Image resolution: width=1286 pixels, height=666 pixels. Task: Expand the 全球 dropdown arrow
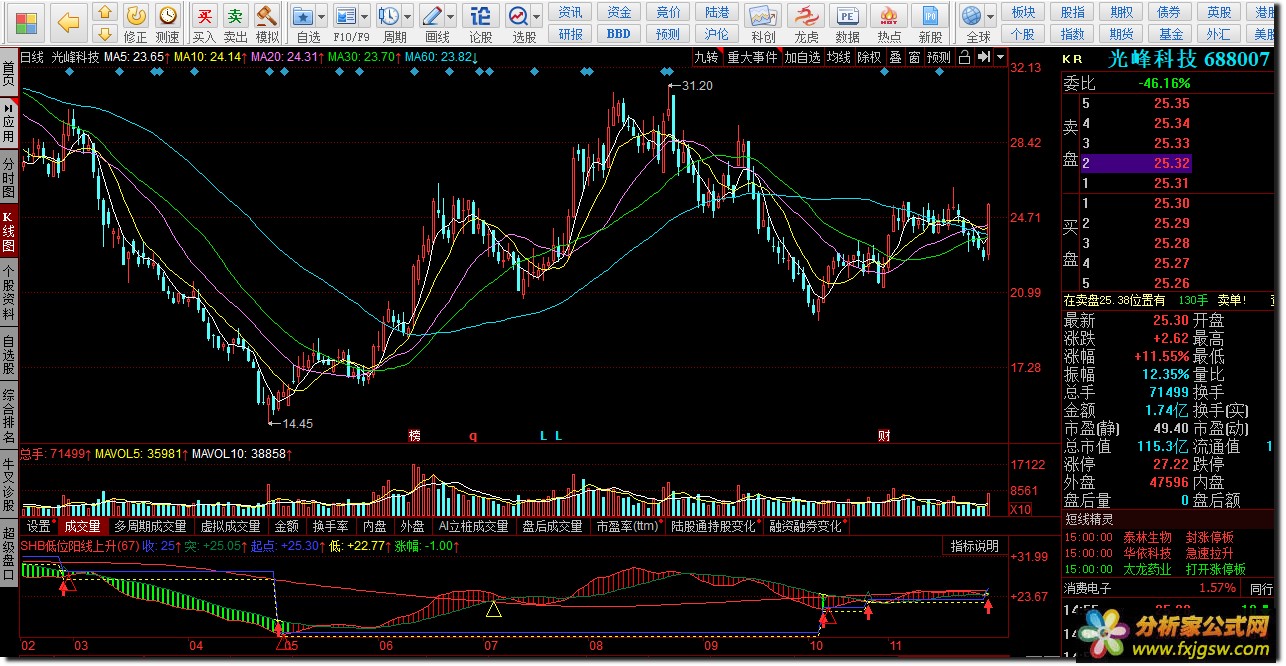990,17
